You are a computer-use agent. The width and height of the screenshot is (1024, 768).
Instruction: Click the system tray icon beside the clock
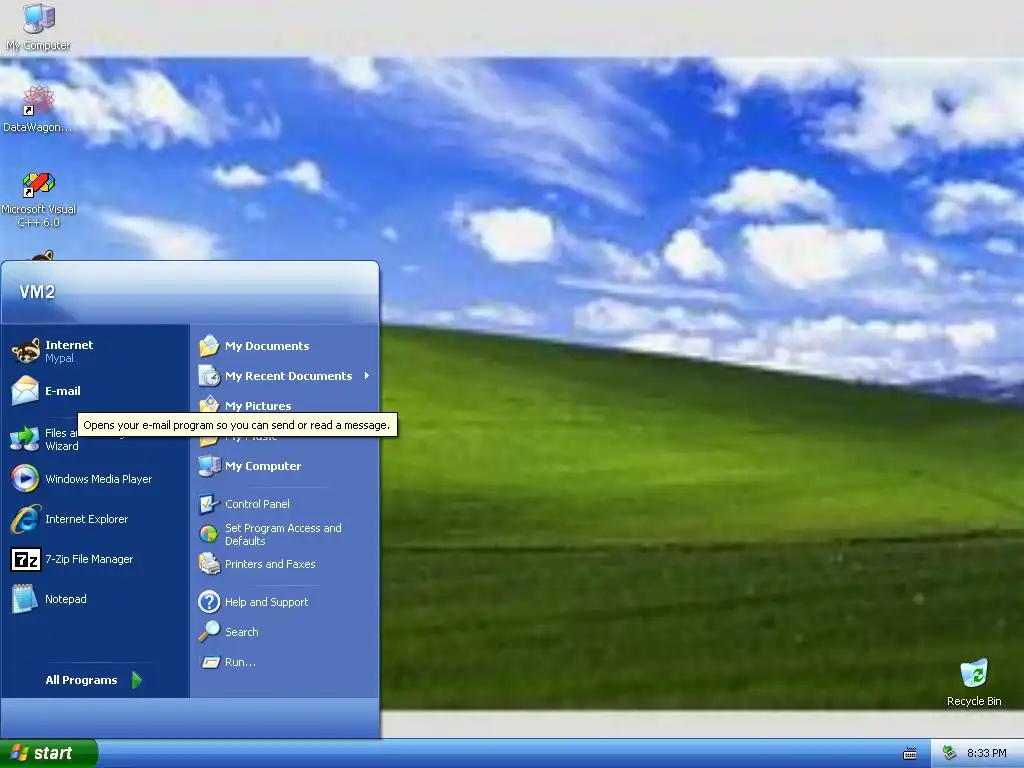950,753
